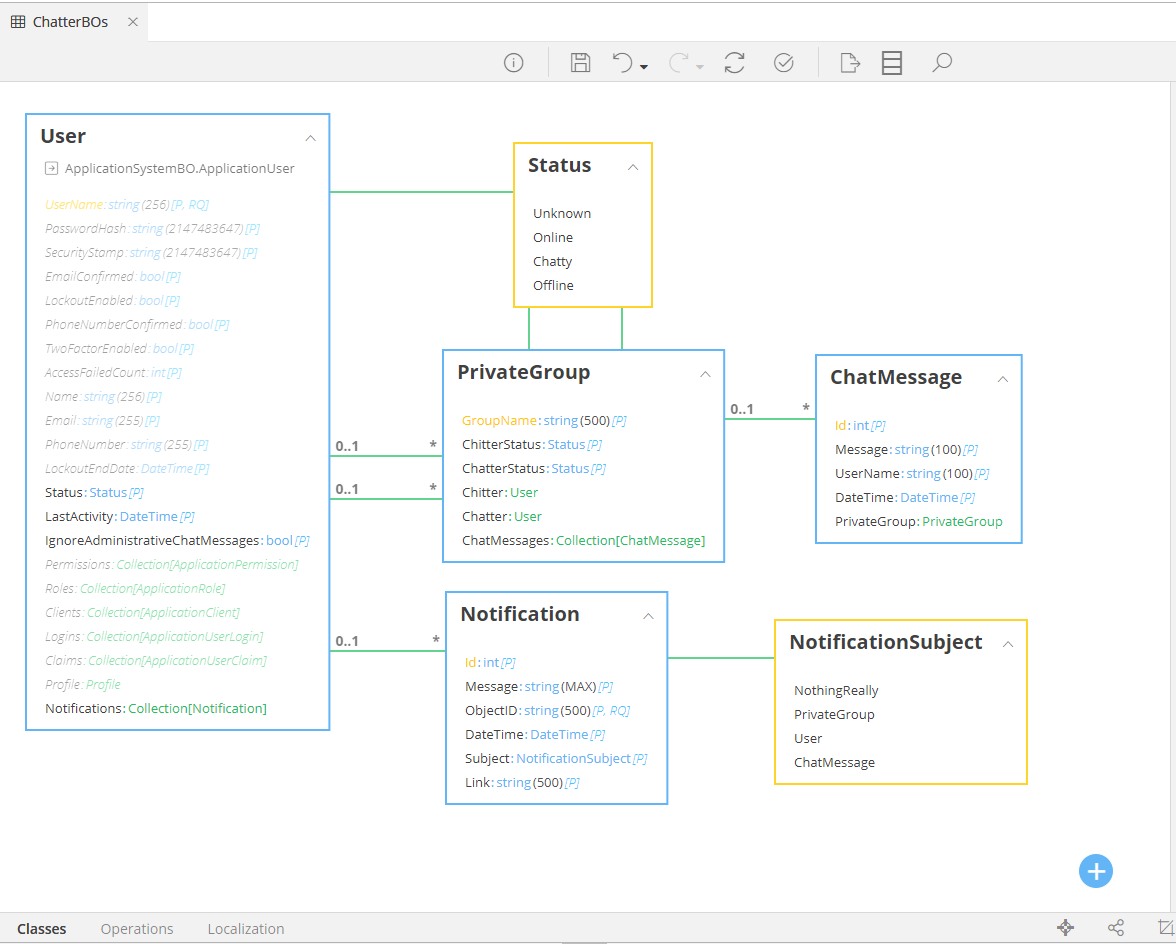This screenshot has width=1176, height=944.
Task: Click the export document icon
Action: [x=850, y=63]
